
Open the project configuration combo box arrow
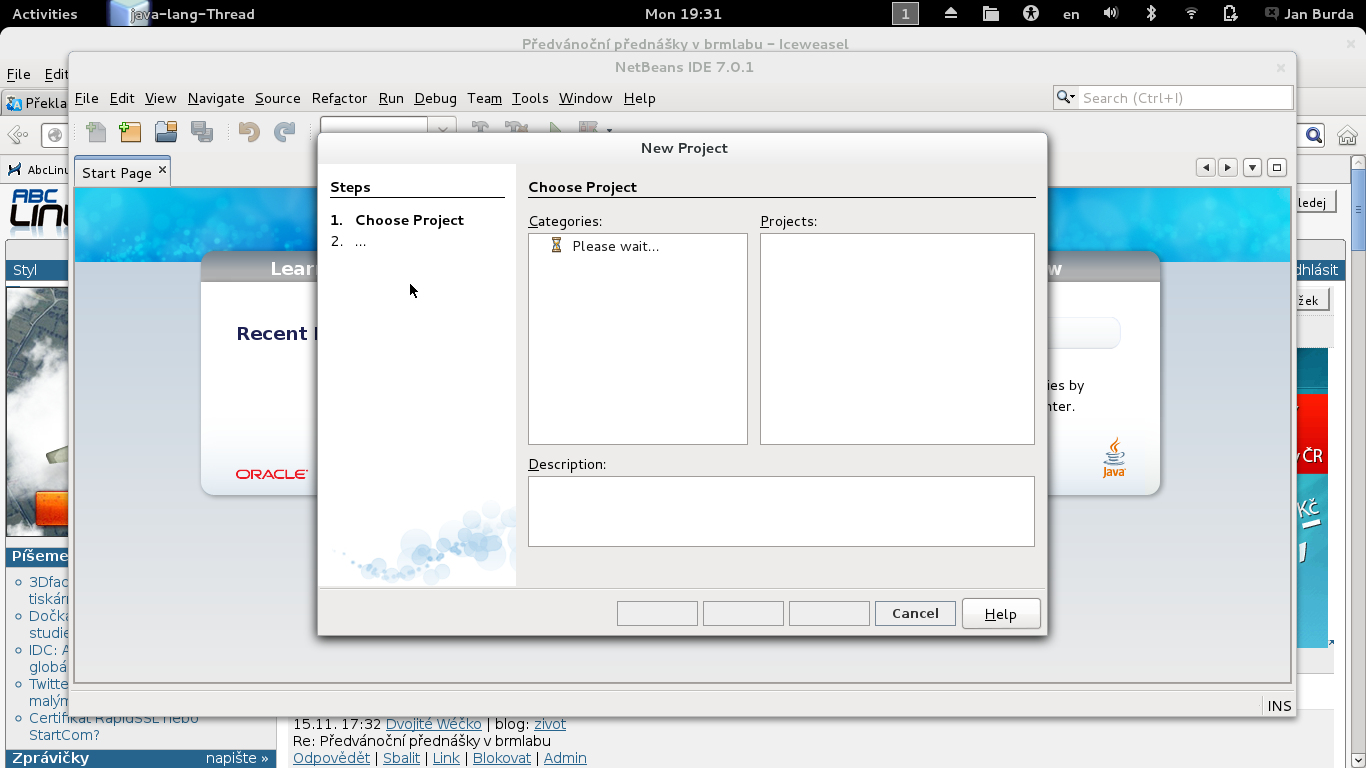click(443, 128)
